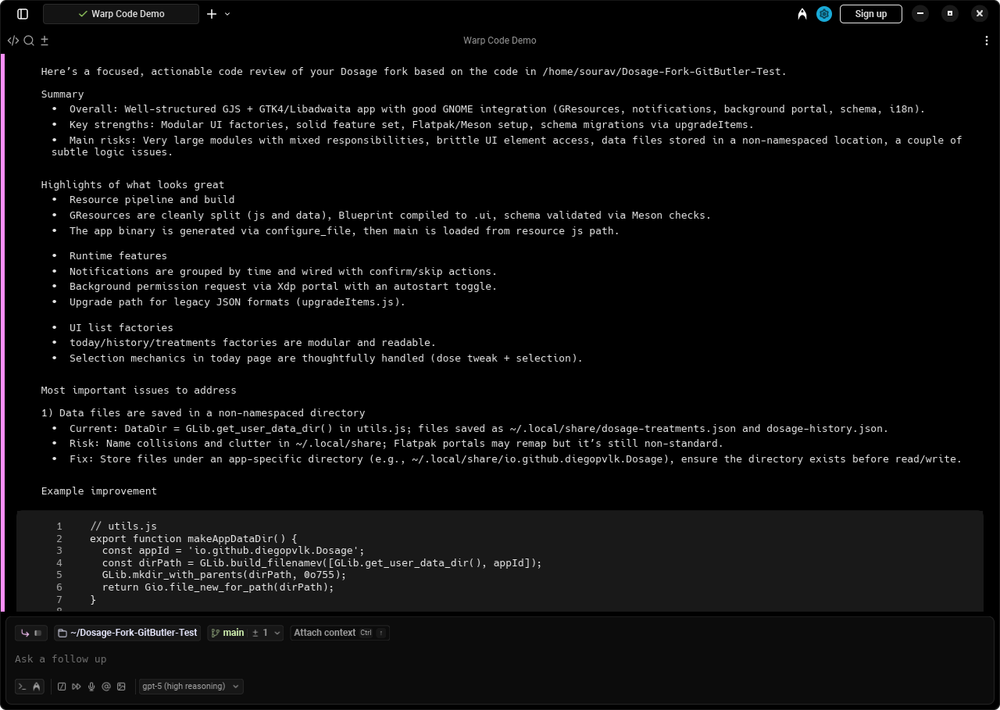
Task: Click the pane title 'Warp Code Demo'
Action: pyautogui.click(x=499, y=41)
